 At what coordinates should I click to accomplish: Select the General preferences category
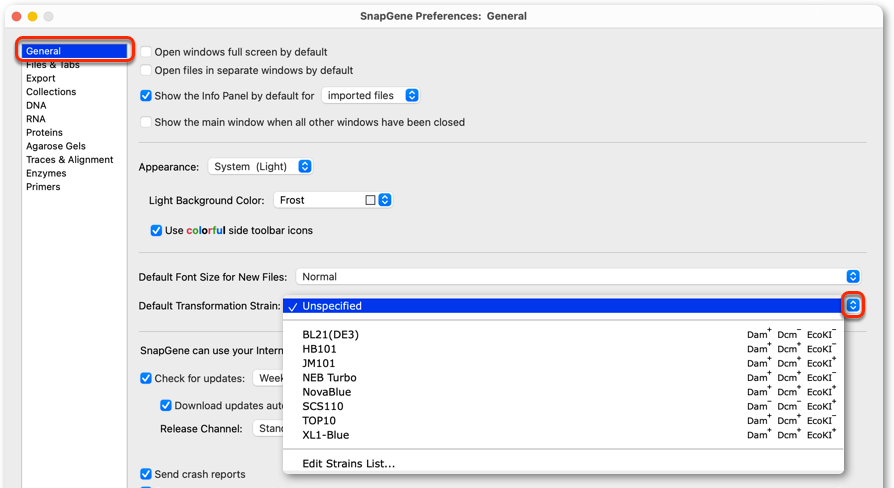click(x=74, y=51)
